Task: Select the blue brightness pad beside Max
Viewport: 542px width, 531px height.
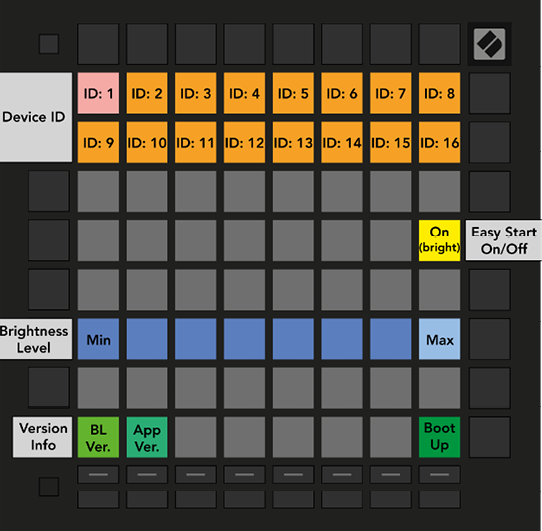Action: point(391,339)
